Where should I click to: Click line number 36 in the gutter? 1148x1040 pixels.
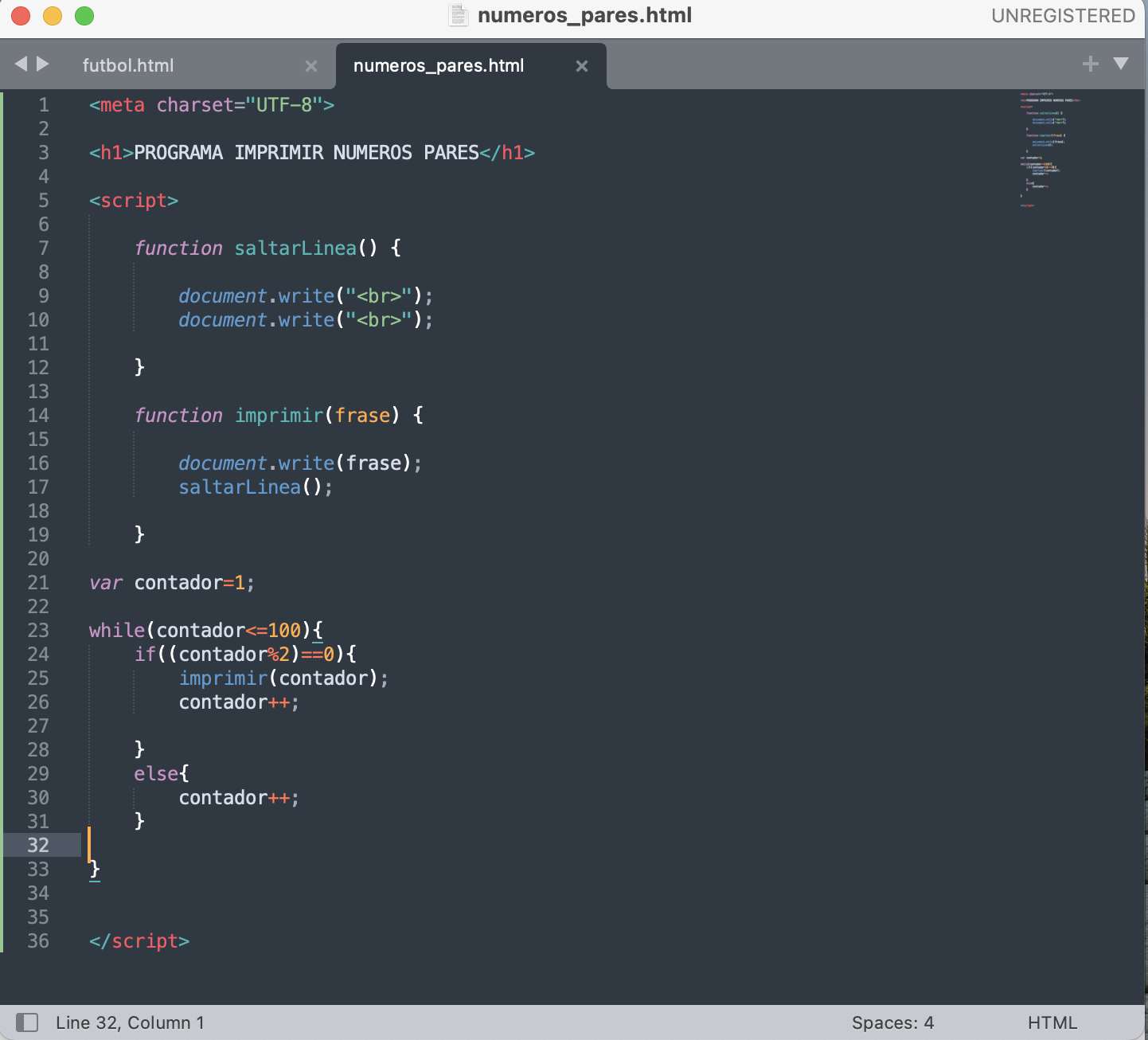(38, 941)
